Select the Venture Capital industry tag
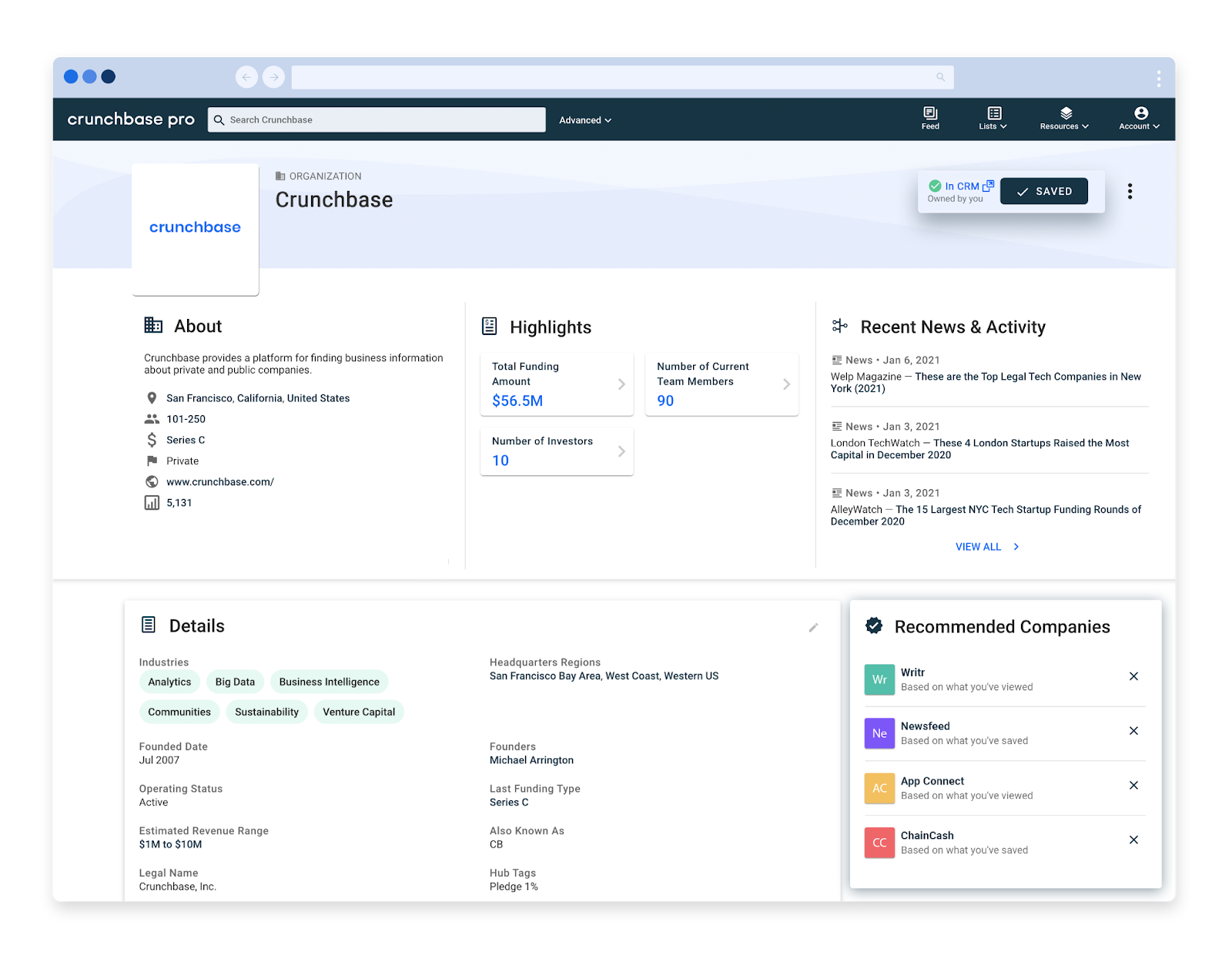This screenshot has width=1232, height=959. (x=359, y=712)
